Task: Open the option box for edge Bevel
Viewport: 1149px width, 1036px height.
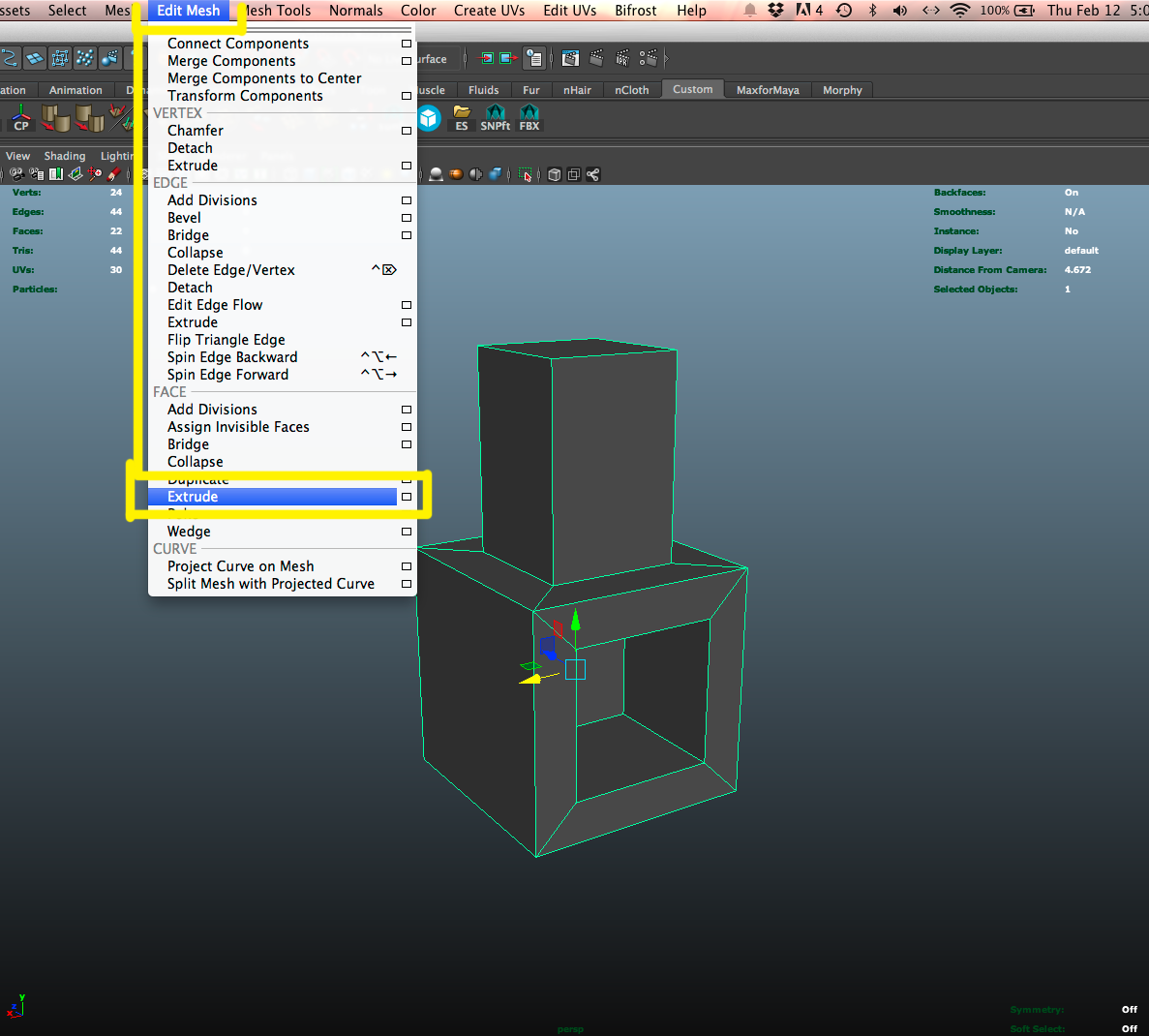Action: tap(407, 218)
